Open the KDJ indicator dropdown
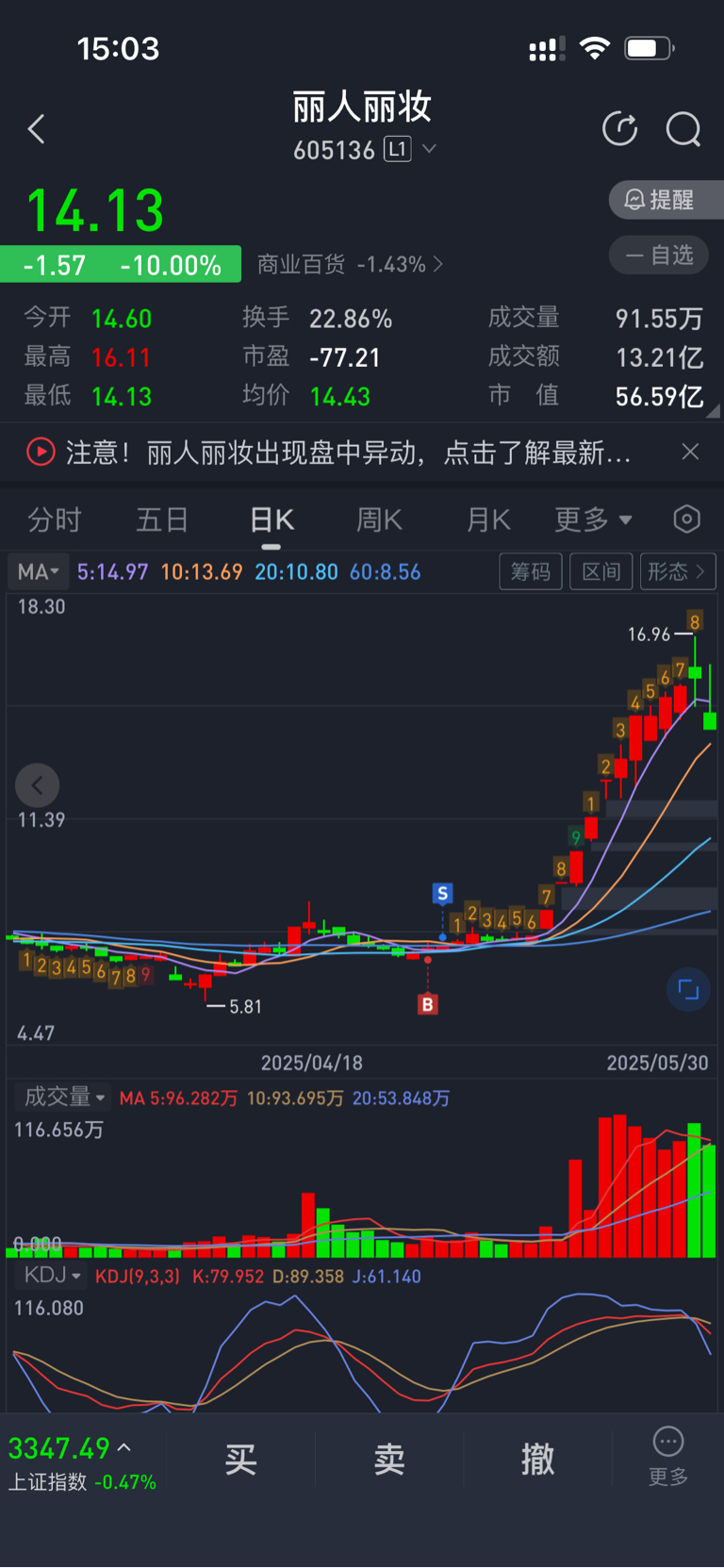This screenshot has height=1568, width=724. click(x=52, y=1276)
